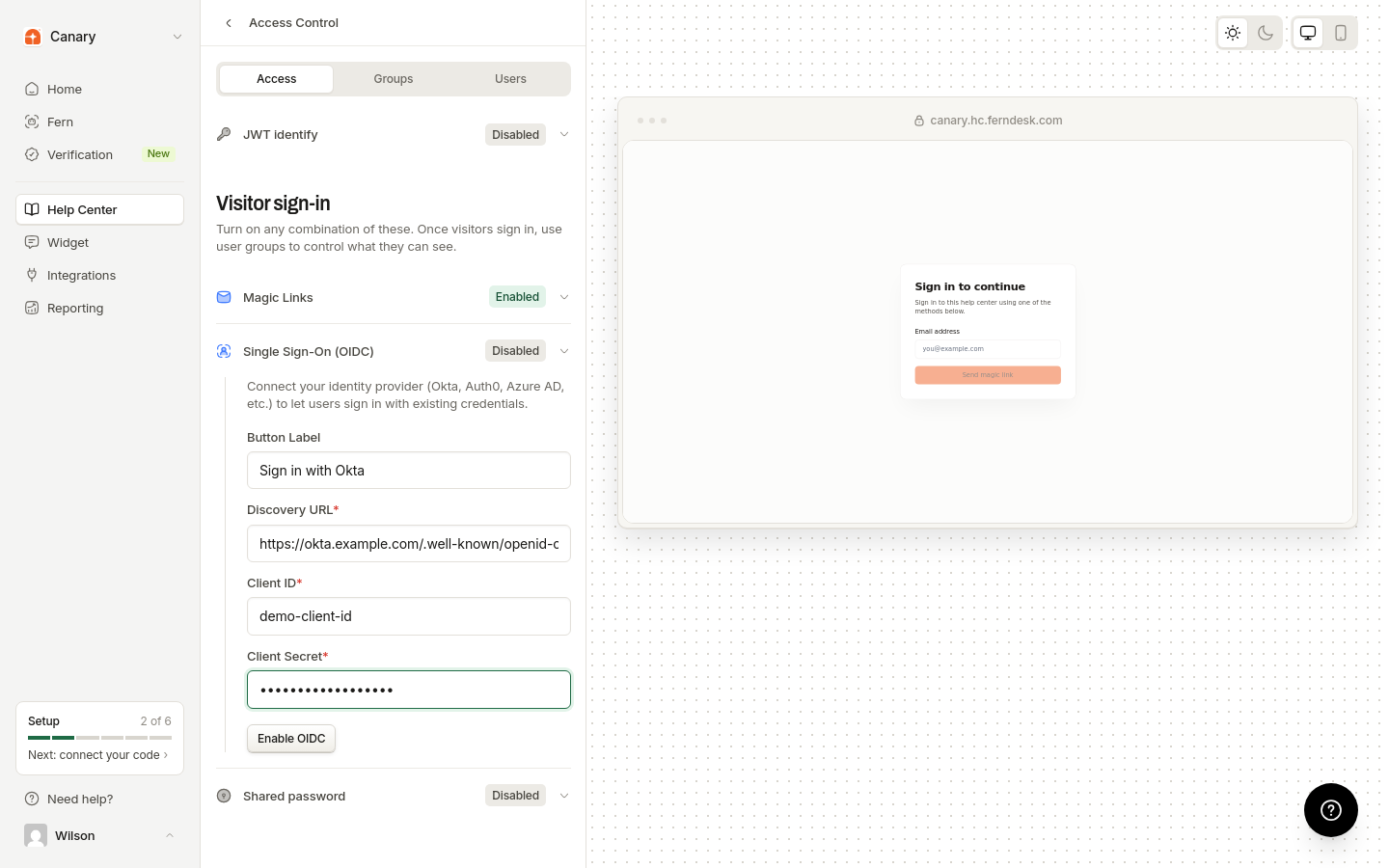Screen dimensions: 1389x868
Task: Open Verification in the sidebar
Action: pos(99,154)
